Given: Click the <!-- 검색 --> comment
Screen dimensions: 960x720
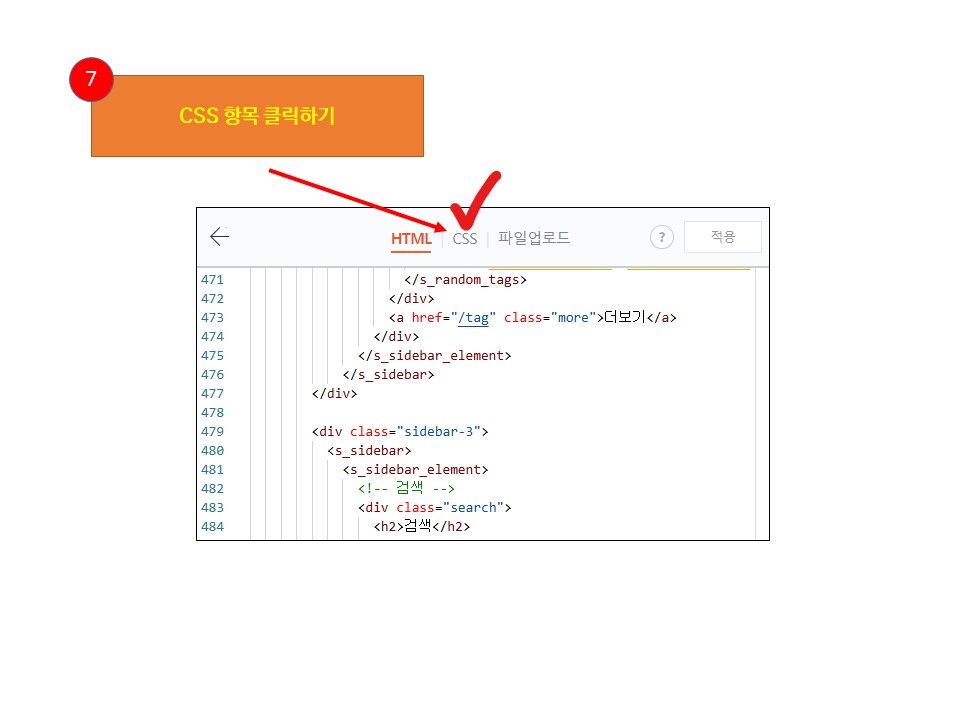Looking at the screenshot, I should click(x=407, y=488).
